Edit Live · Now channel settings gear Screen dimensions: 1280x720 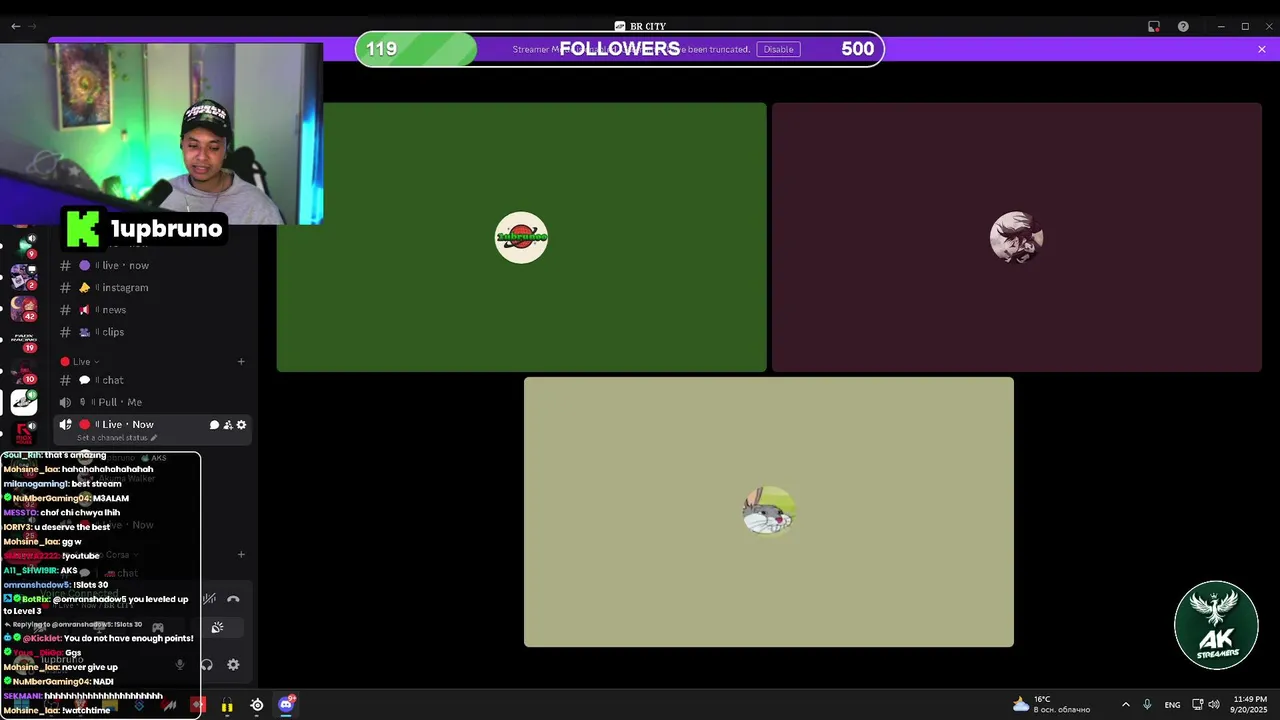(241, 425)
